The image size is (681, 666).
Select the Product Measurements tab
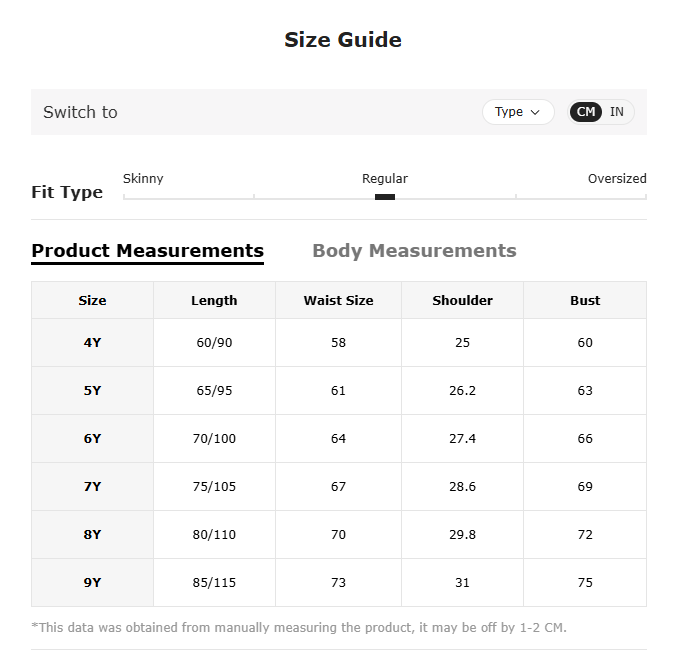point(148,251)
